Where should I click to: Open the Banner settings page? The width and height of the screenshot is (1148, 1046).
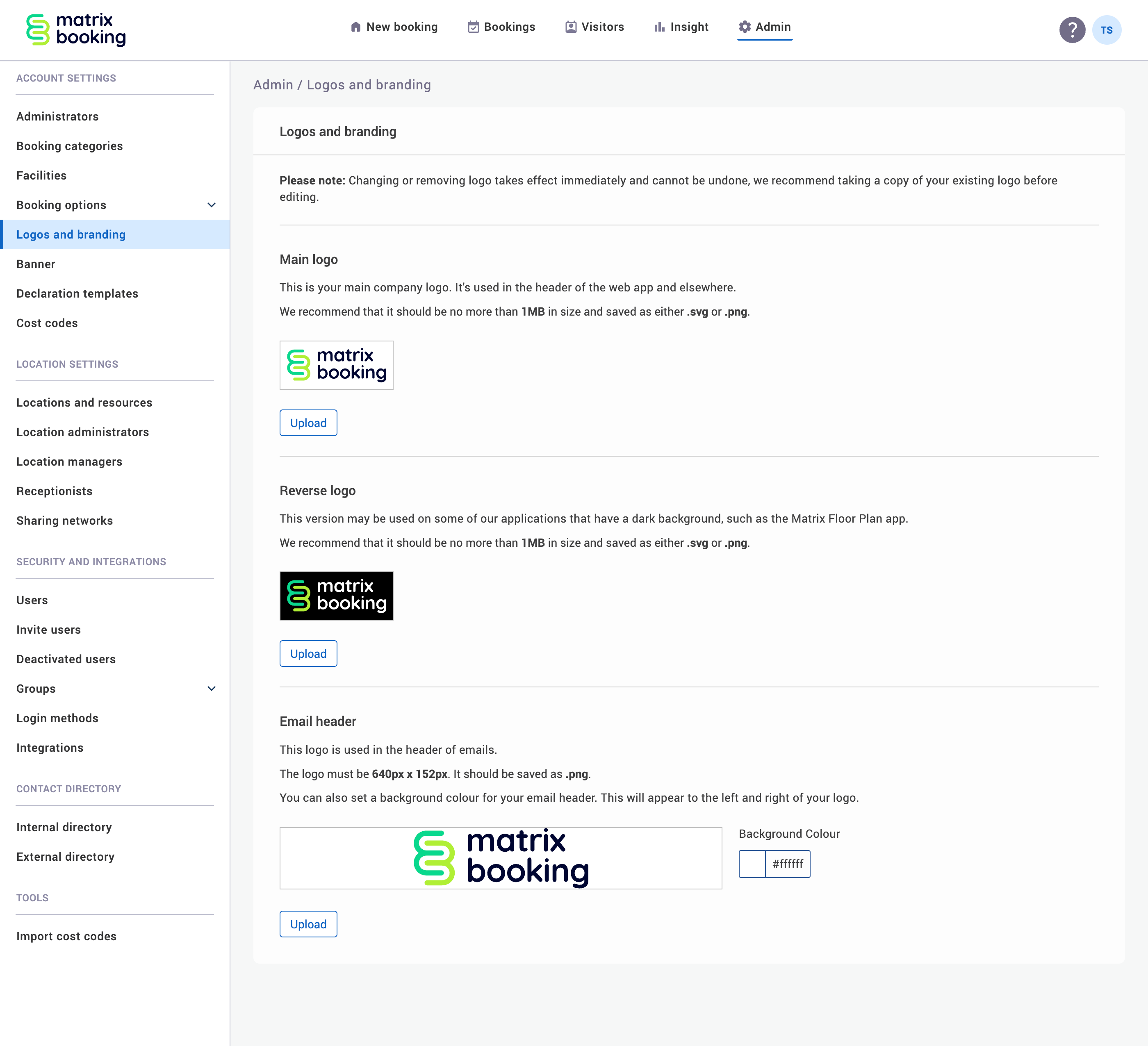point(36,264)
